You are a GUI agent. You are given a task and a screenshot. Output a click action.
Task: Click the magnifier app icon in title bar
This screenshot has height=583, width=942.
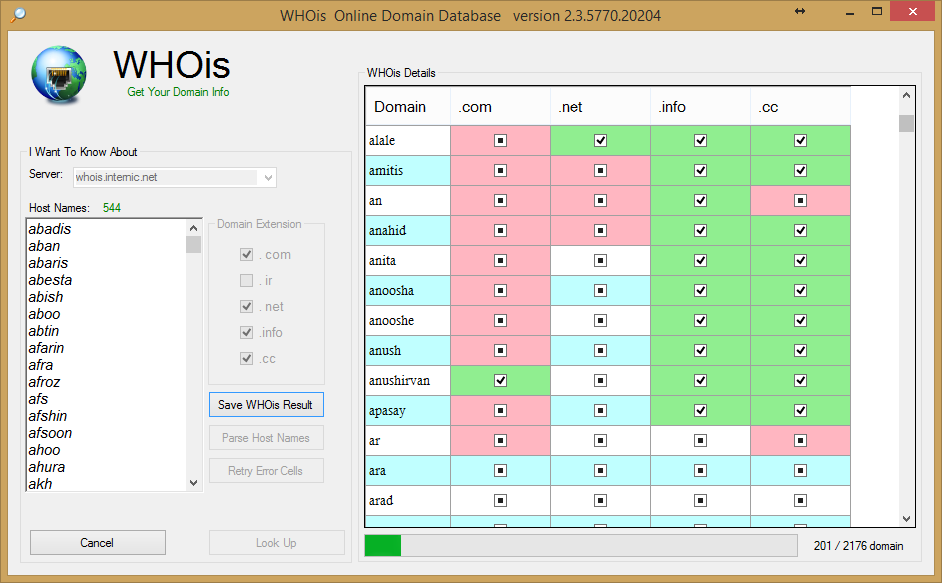point(18,14)
